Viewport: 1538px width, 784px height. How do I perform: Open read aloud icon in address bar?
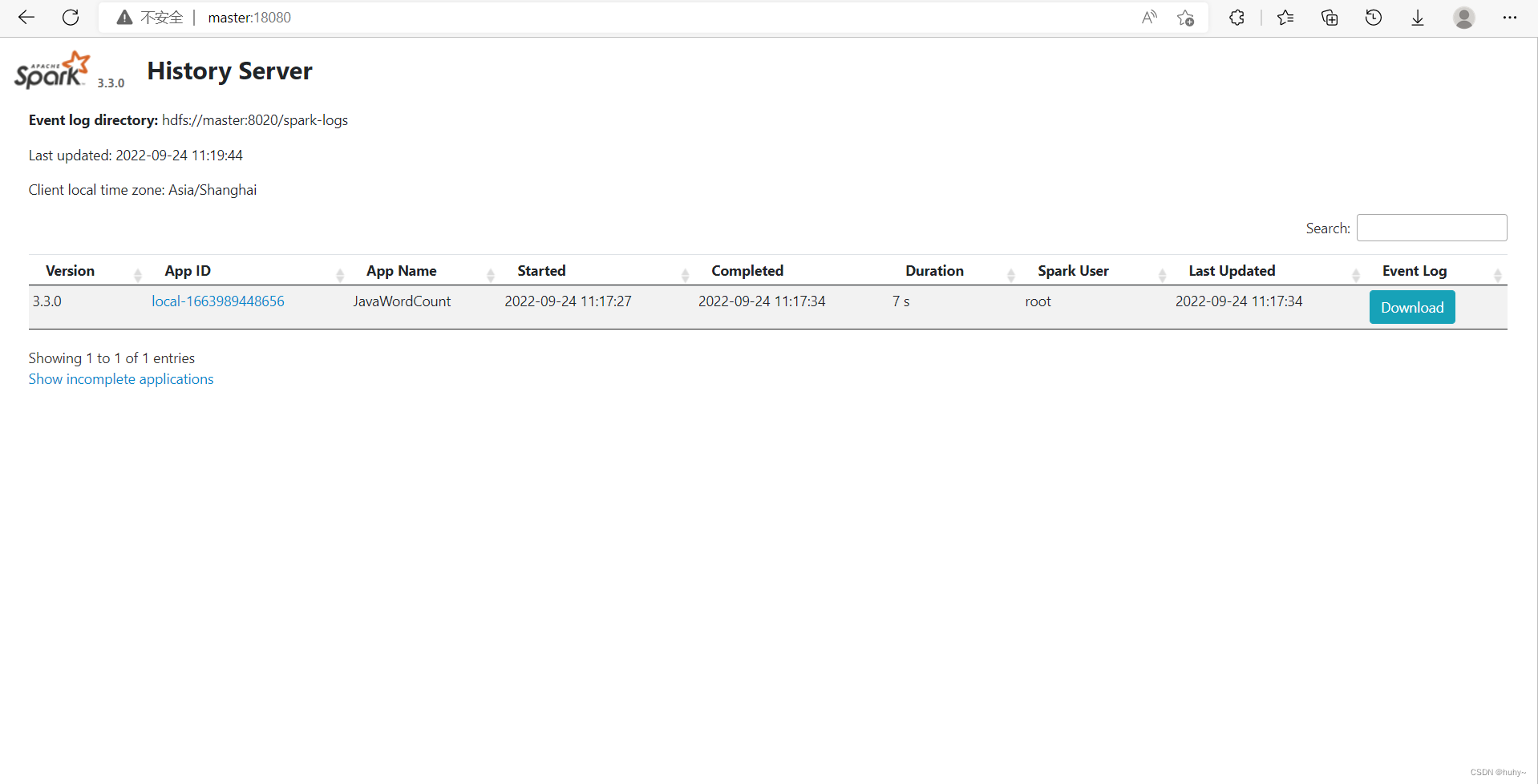[x=1149, y=18]
